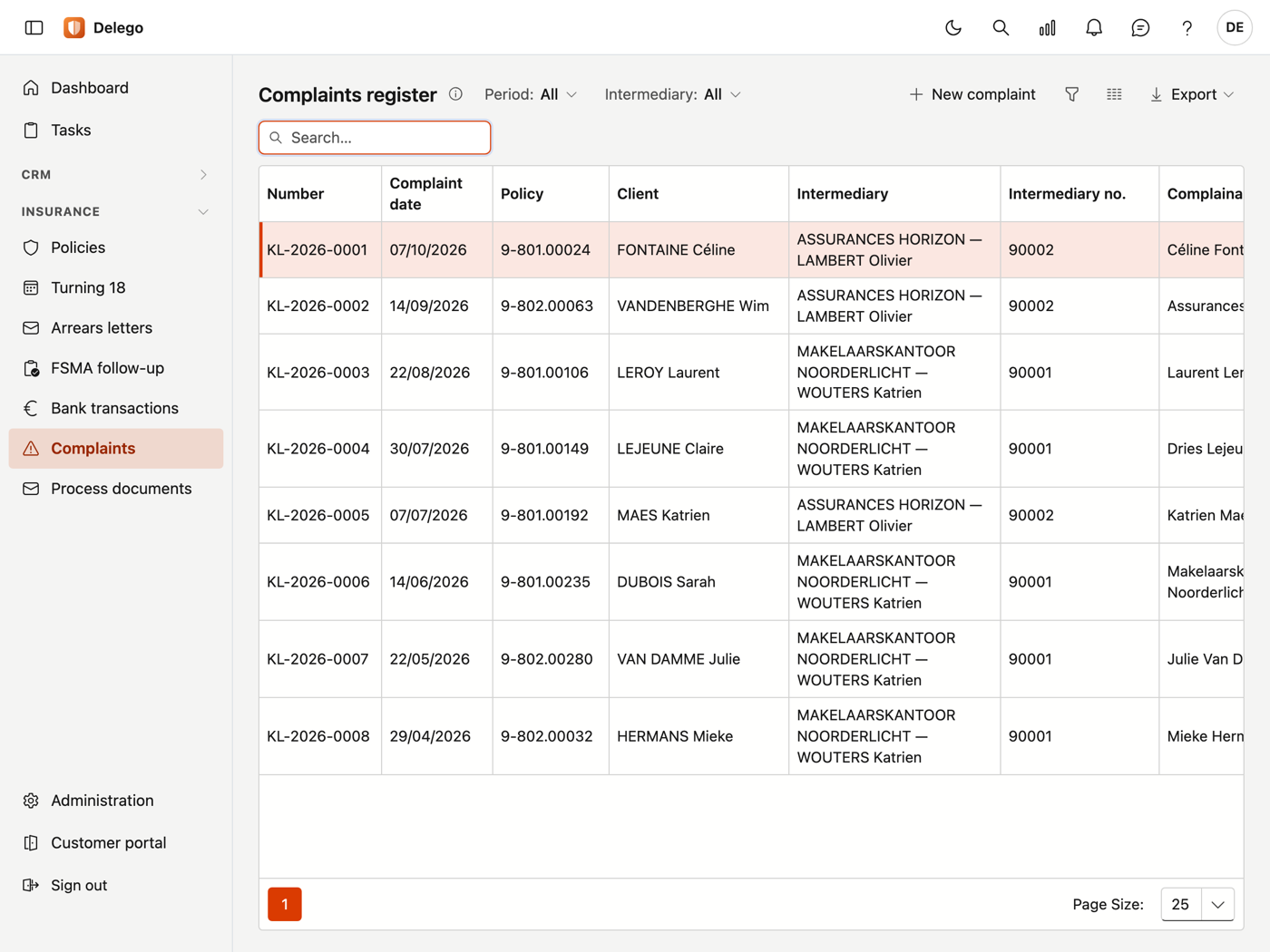Expand the Intermediary filter dropdown
The image size is (1270, 952).
click(x=673, y=94)
